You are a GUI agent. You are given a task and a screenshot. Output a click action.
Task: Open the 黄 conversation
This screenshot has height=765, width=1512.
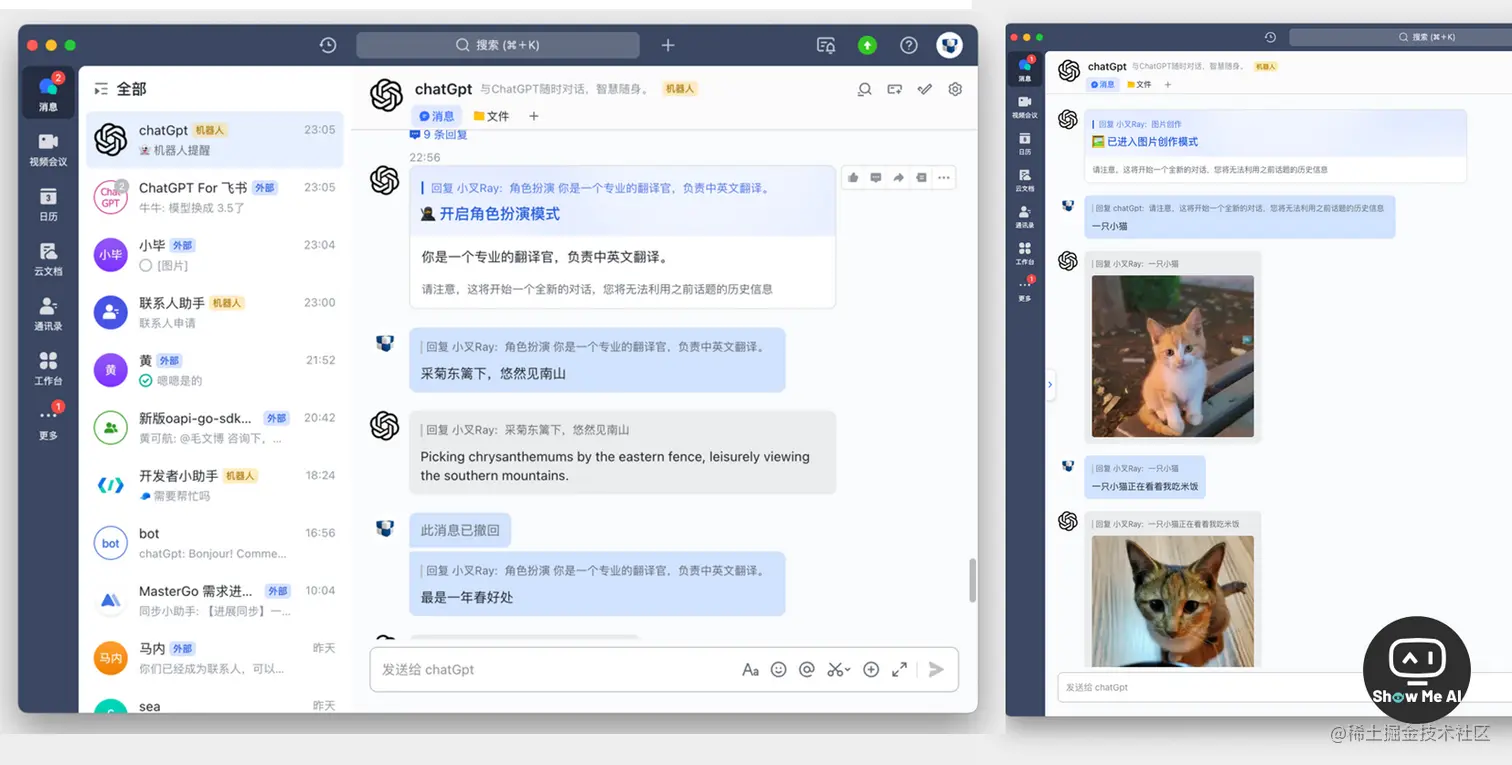pos(215,370)
